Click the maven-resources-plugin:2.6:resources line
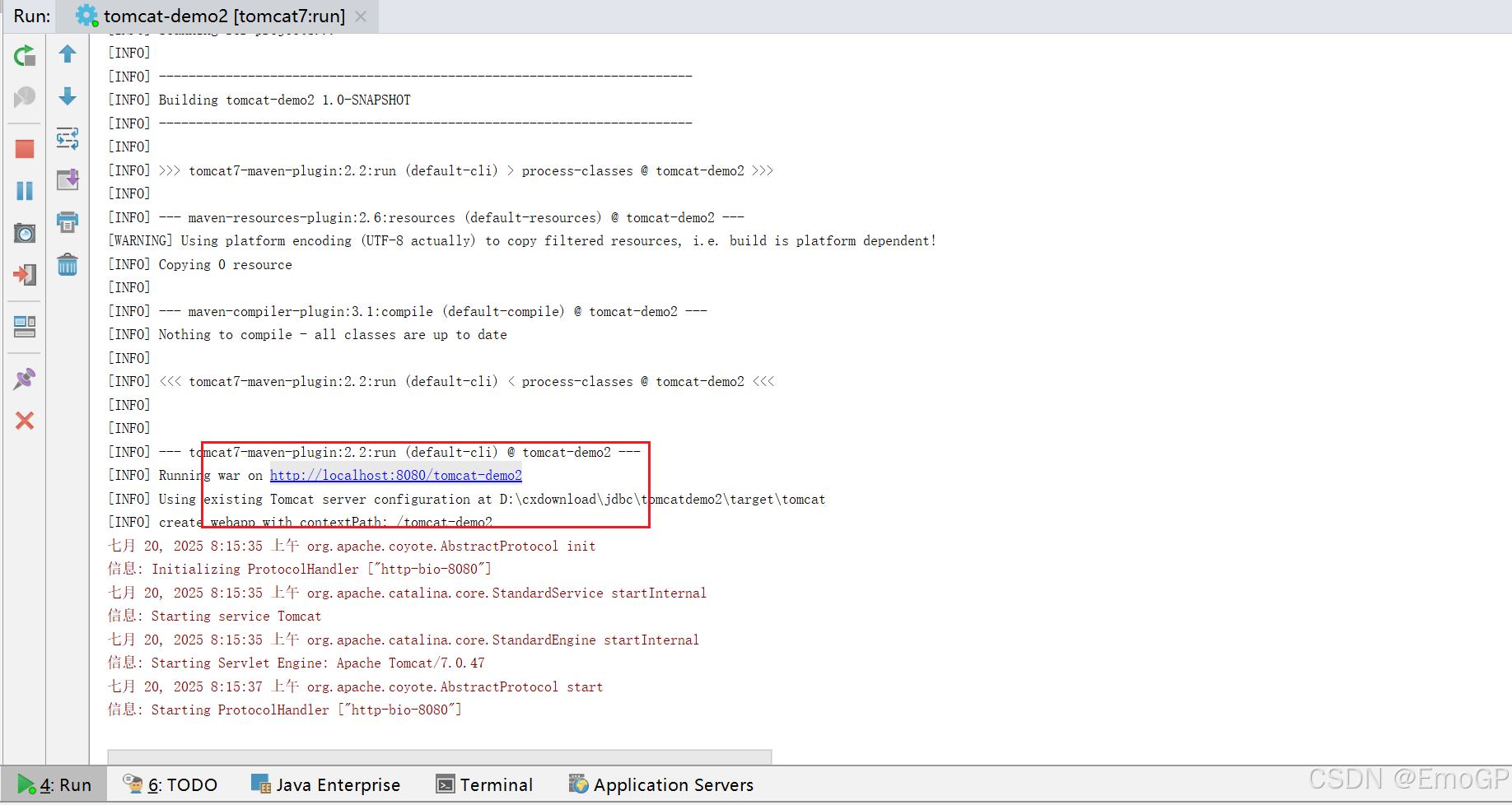 click(x=426, y=217)
